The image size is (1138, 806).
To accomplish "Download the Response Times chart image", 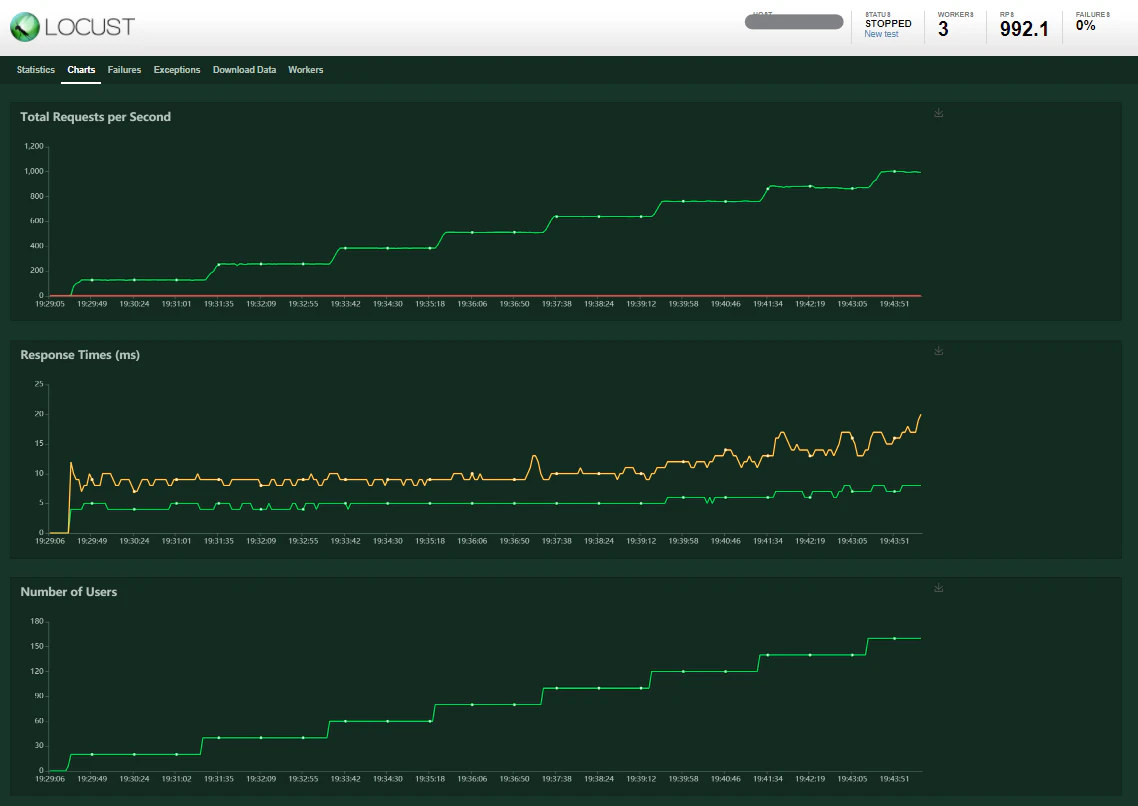I will 938,350.
